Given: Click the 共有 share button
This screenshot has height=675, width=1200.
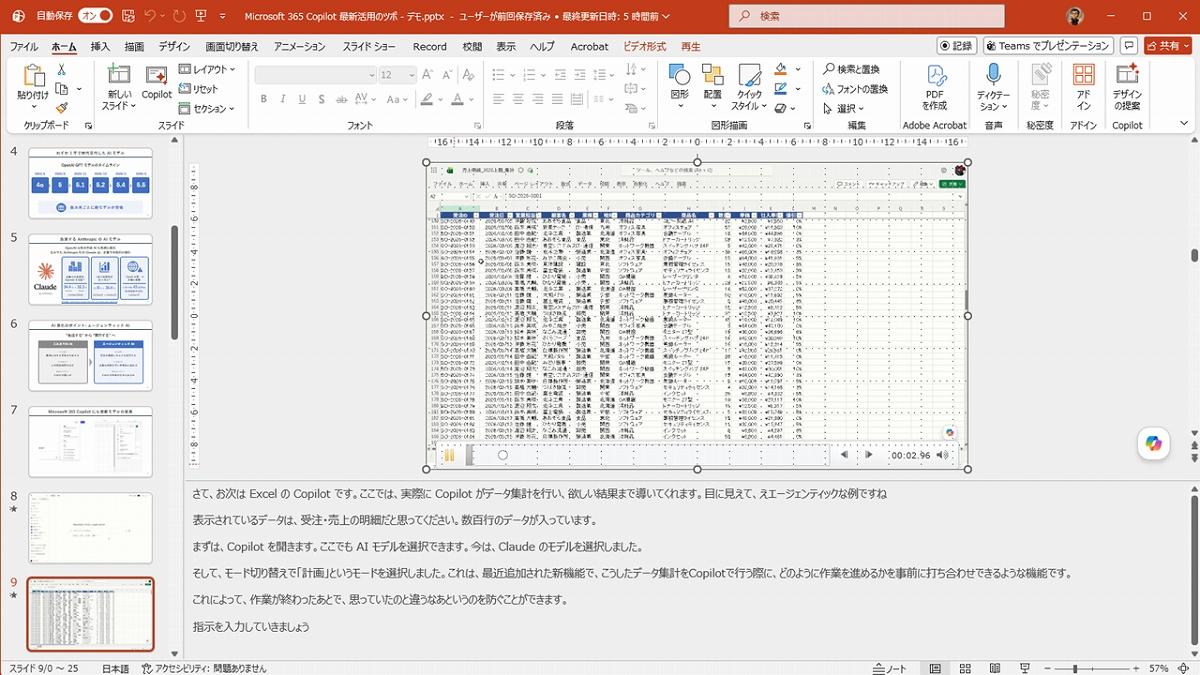Looking at the screenshot, I should coord(1167,46).
